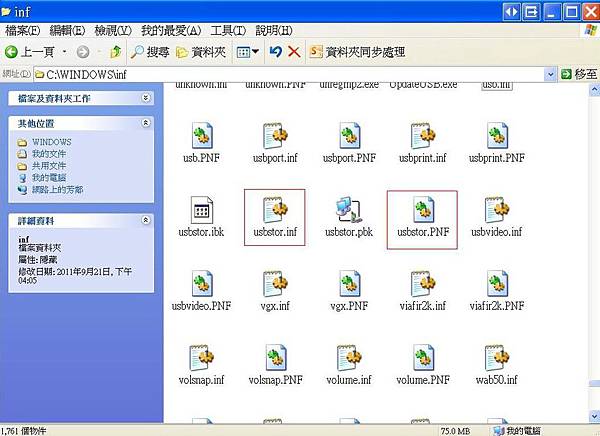The image size is (600, 436).
Task: Open the address bar dropdown arrow
Action: pos(550,74)
